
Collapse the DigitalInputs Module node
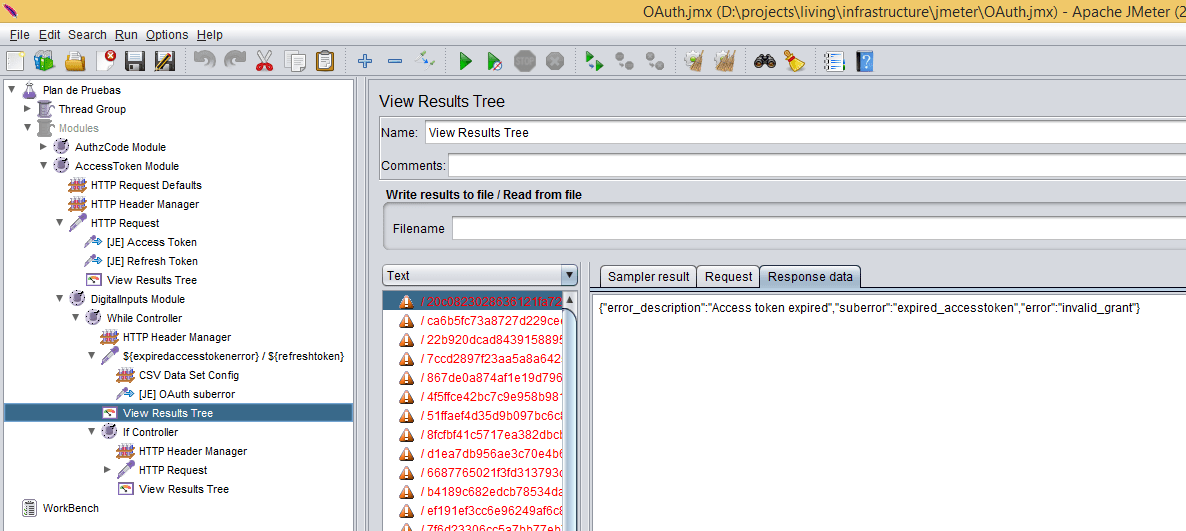point(60,299)
